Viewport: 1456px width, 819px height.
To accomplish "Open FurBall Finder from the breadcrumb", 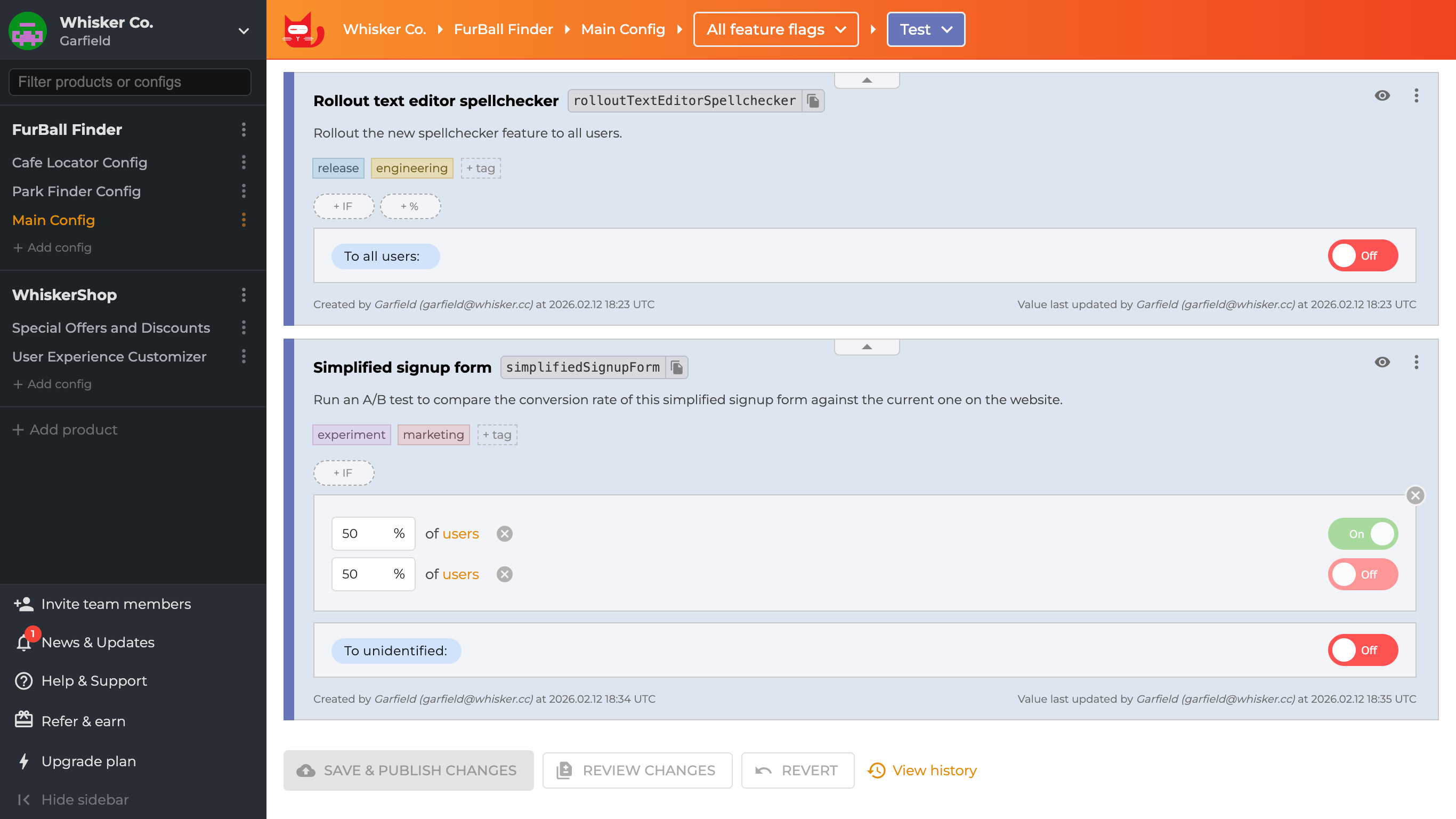I will click(503, 29).
